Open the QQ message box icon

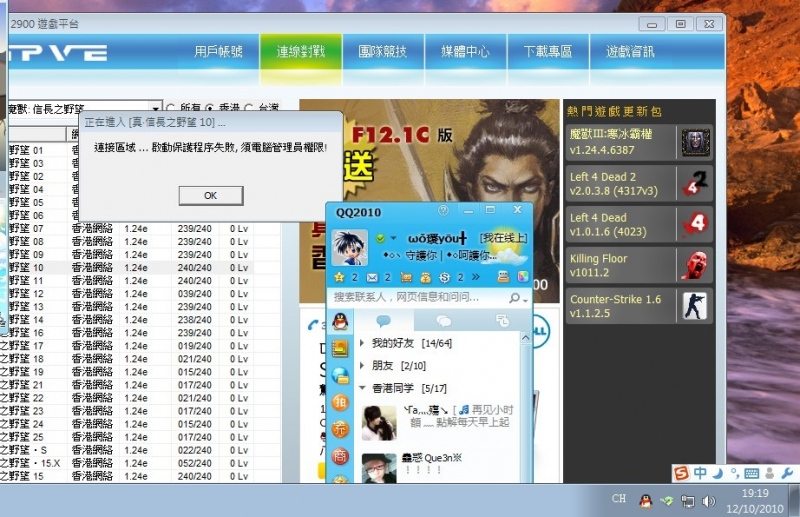(x=504, y=277)
